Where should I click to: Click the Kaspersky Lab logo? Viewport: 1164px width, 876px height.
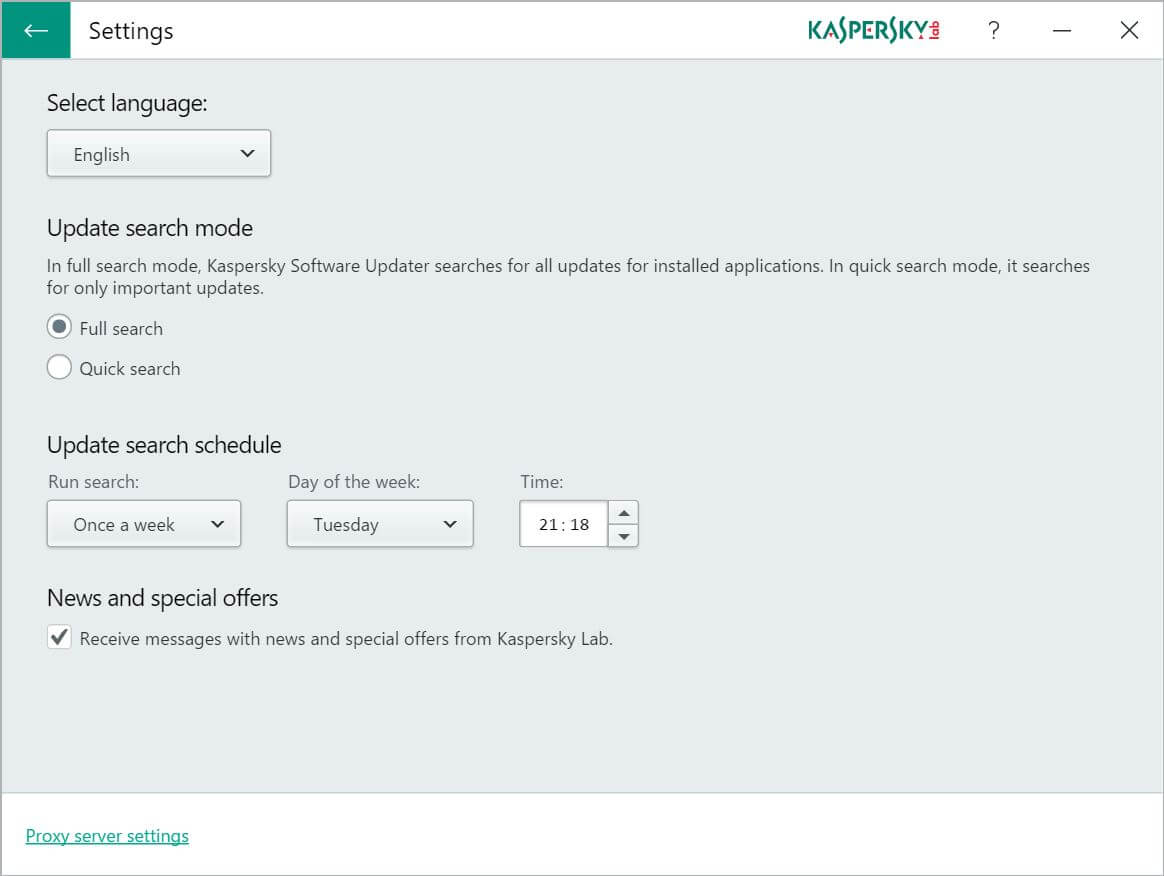coord(874,30)
